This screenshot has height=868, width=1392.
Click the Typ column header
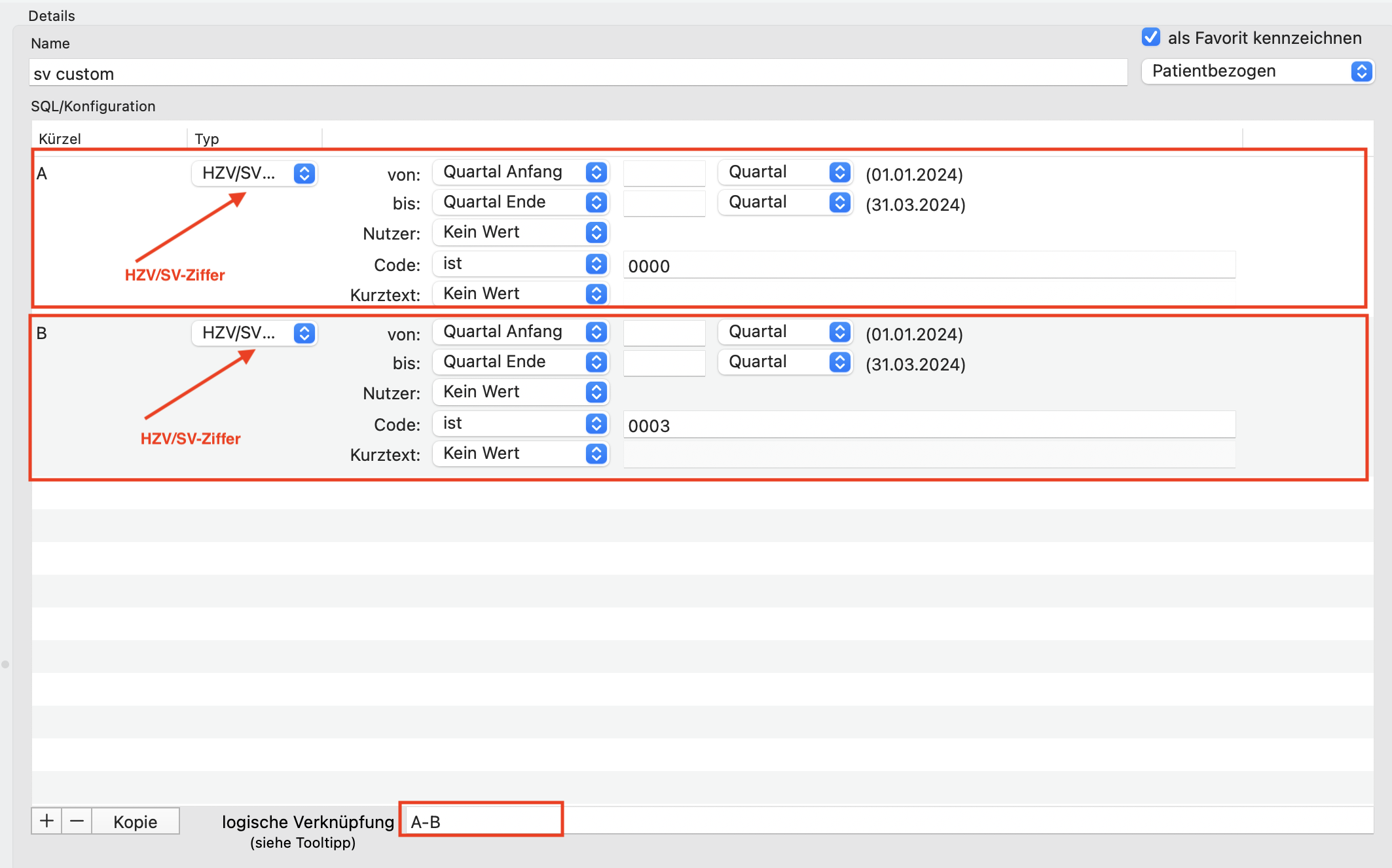pos(207,138)
